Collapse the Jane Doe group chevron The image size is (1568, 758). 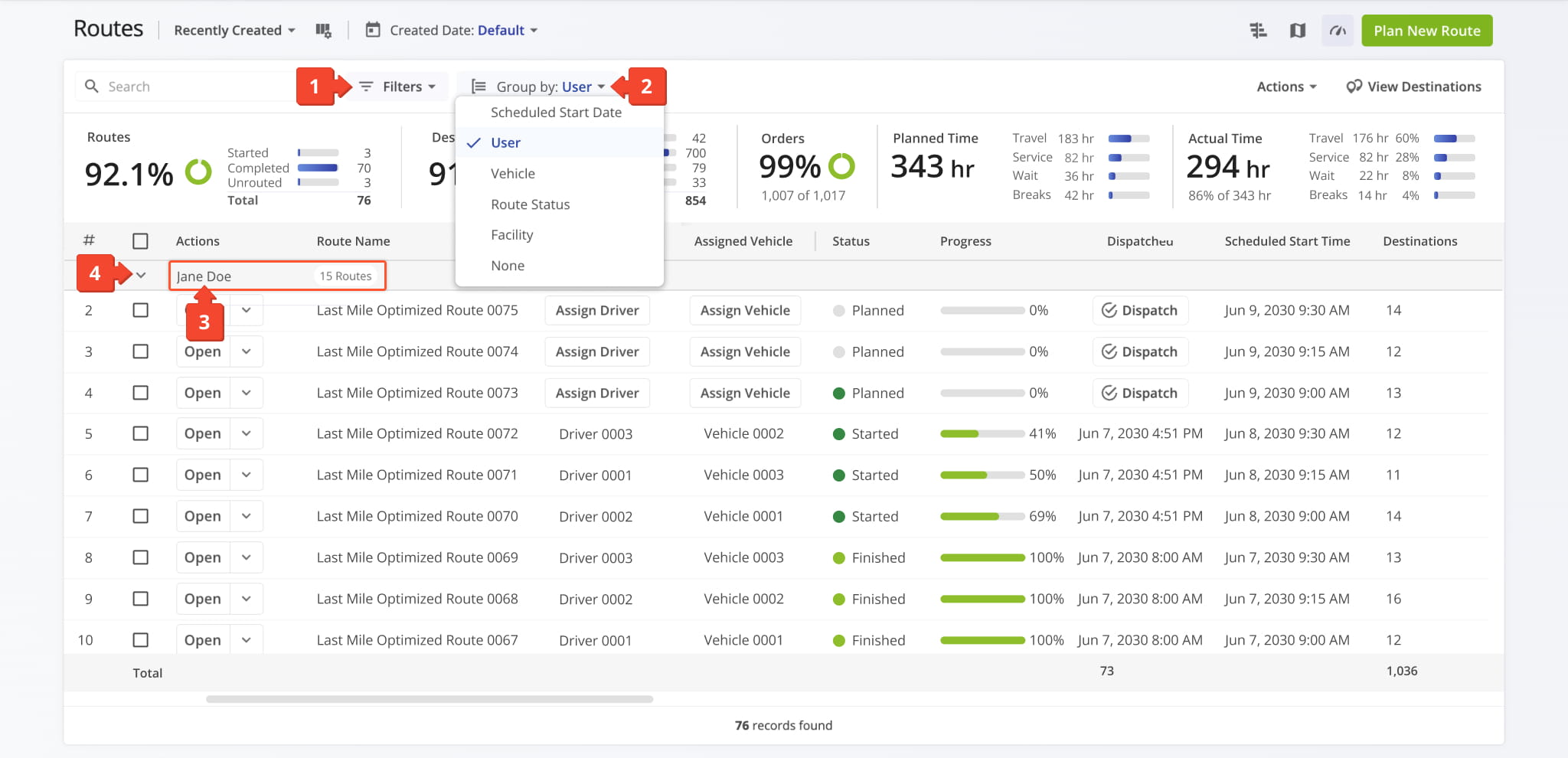[x=141, y=276]
